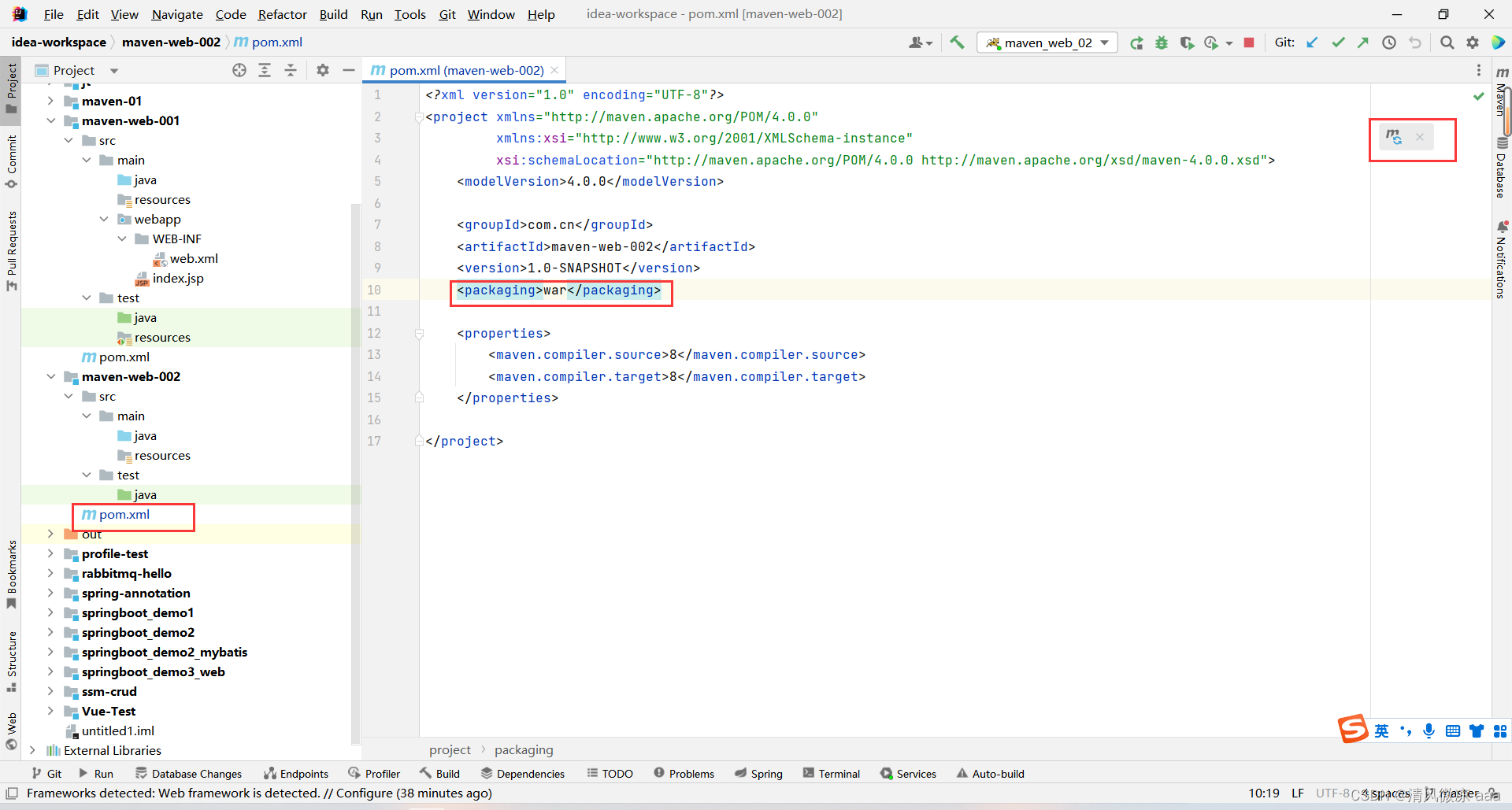Expand External Libraries node
Screen dimensions: 1512x810
[32, 750]
